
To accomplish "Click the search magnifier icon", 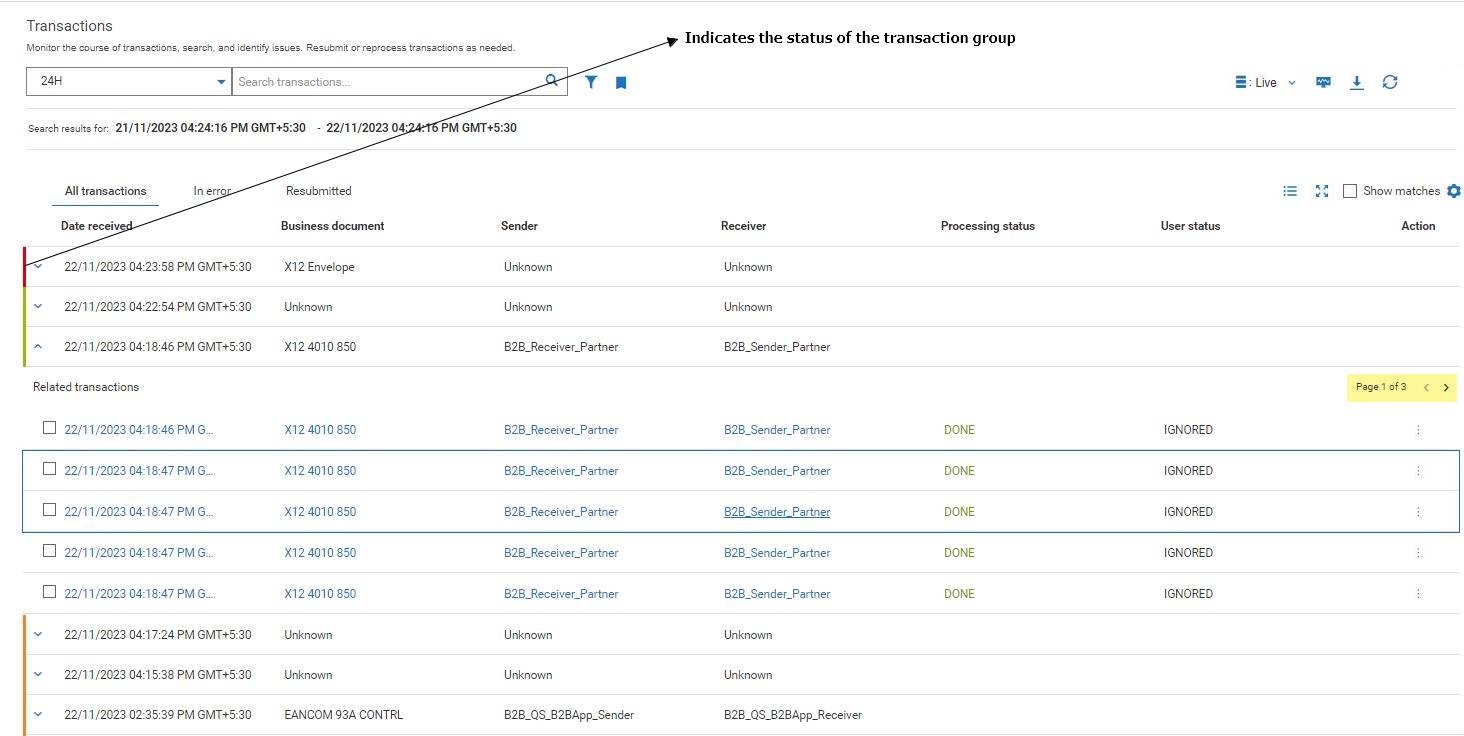I will click(551, 81).
